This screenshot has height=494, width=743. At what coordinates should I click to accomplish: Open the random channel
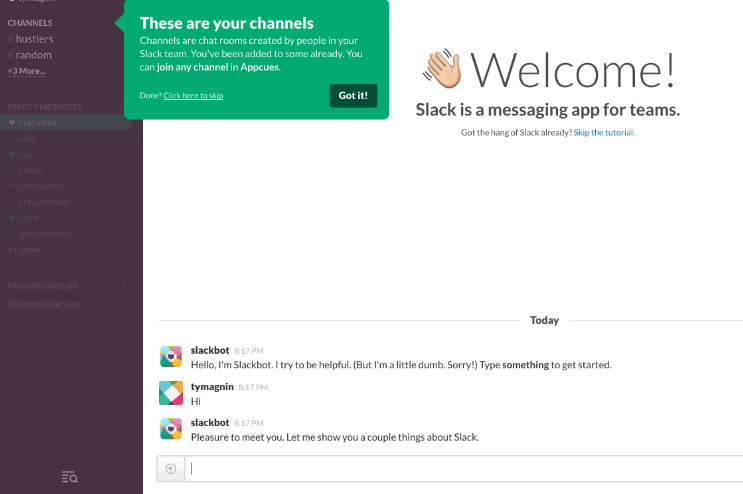(x=29, y=55)
